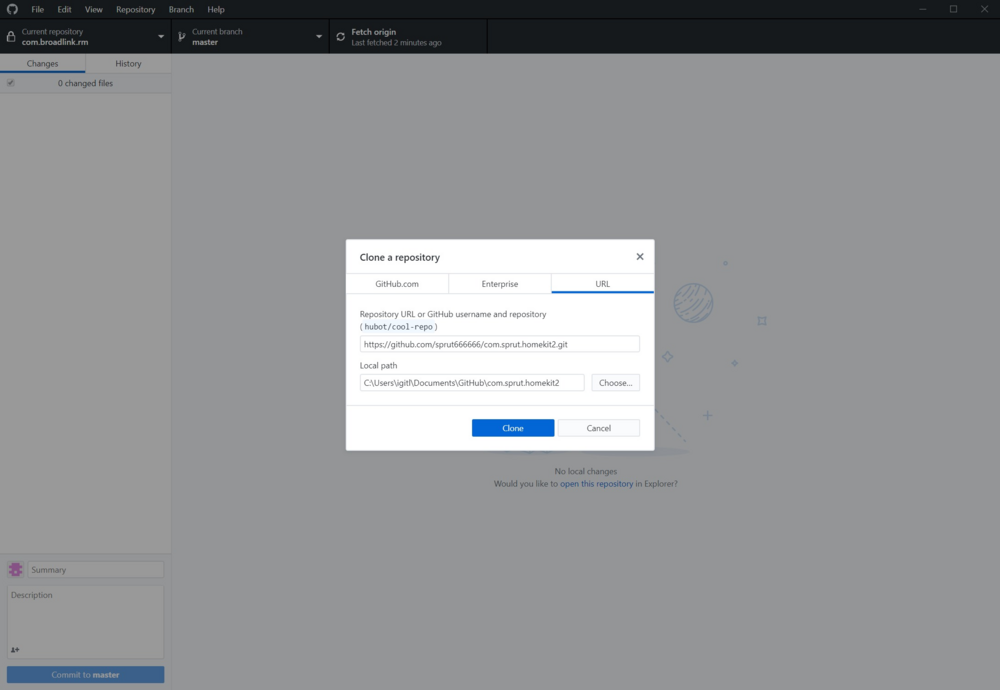The height and width of the screenshot is (690, 1000).
Task: Click Fetch origin button
Action: click(x=408, y=36)
